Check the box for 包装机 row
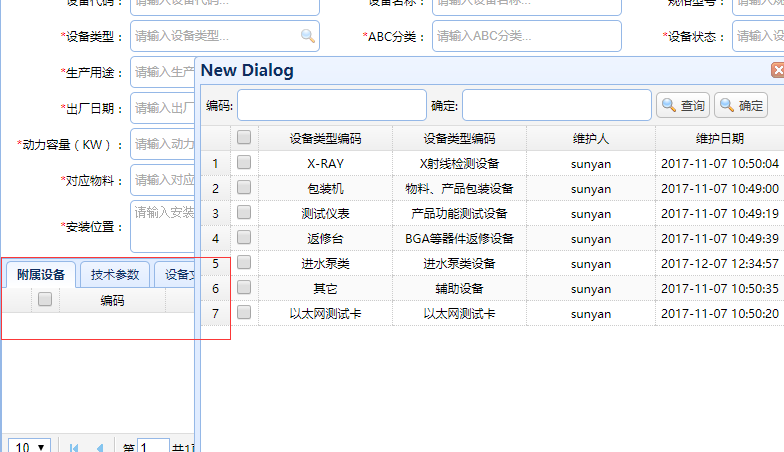The height and width of the screenshot is (452, 784). (x=244, y=188)
